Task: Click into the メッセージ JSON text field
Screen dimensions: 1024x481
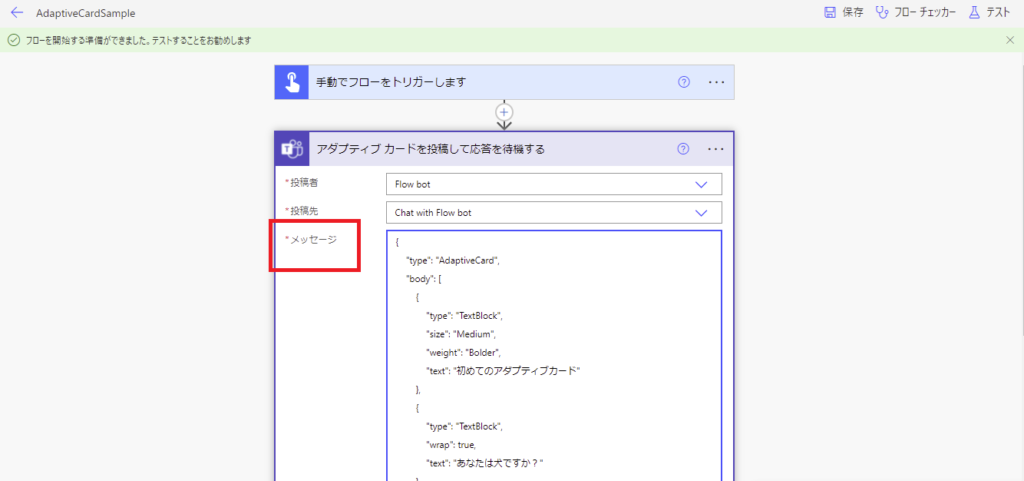Action: coord(554,355)
